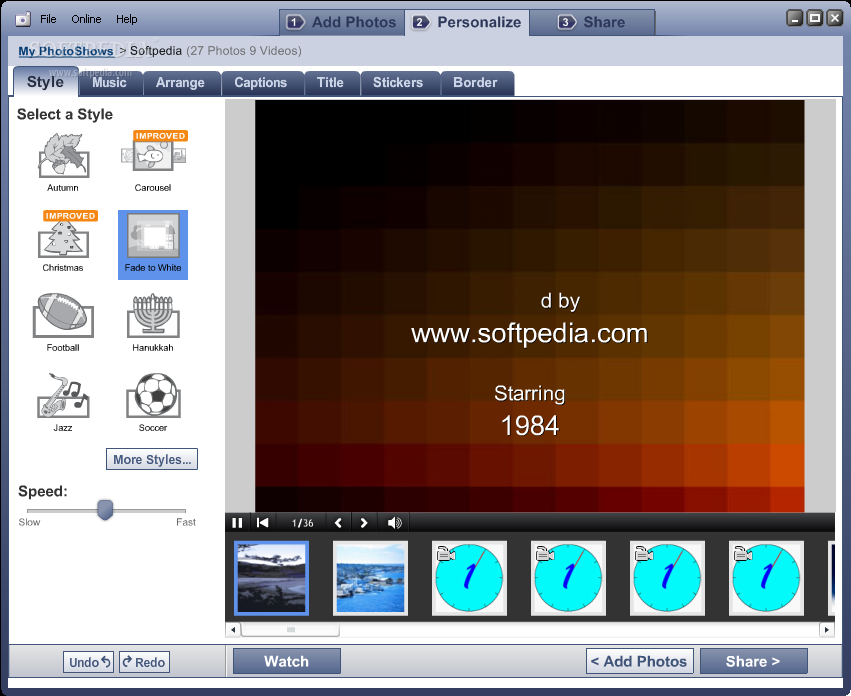Click the 1984 text in preview
Screen dimensions: 851x696
(x=530, y=426)
